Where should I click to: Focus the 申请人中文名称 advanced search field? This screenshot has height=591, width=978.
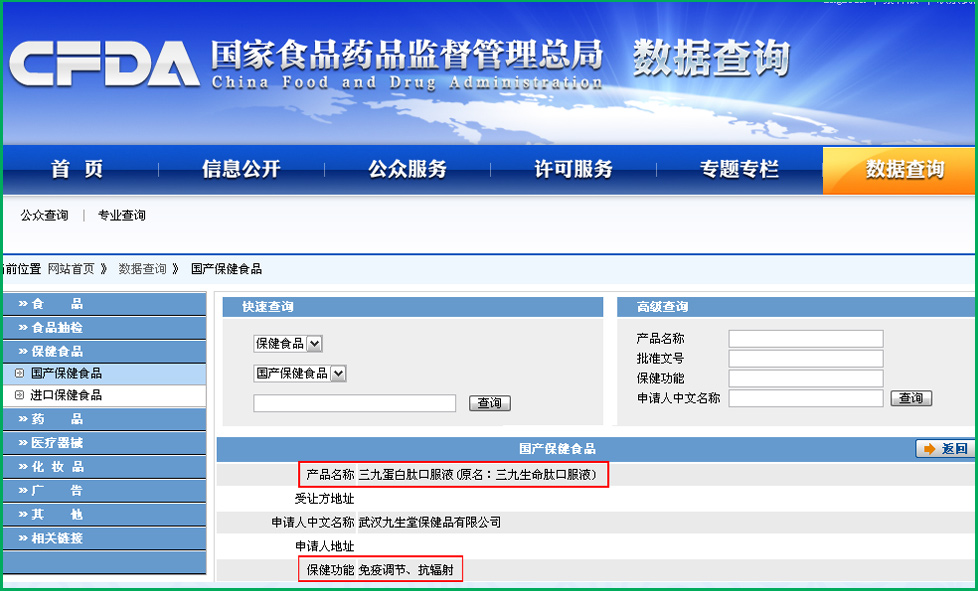click(806, 398)
